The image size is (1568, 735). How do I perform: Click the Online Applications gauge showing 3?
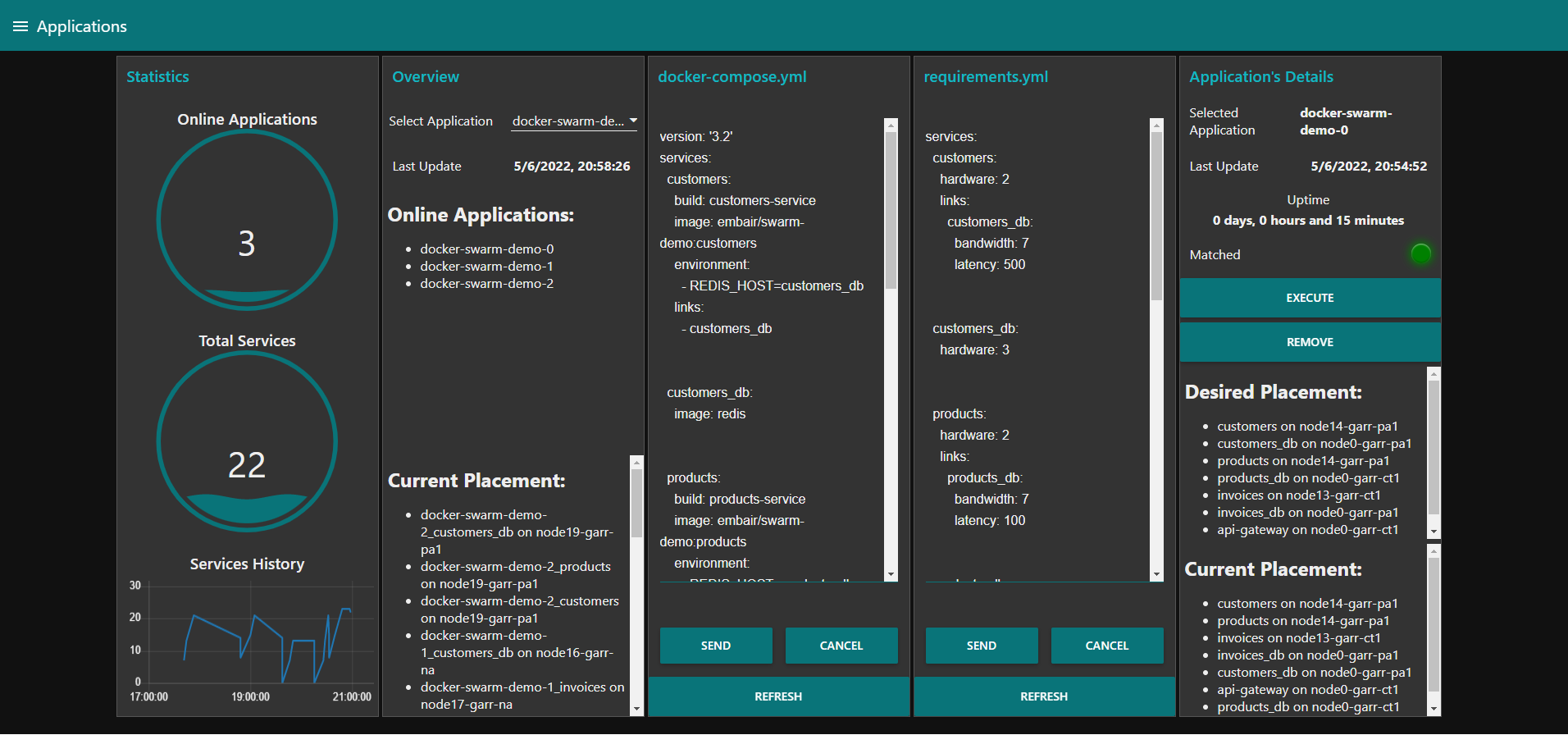[x=247, y=220]
